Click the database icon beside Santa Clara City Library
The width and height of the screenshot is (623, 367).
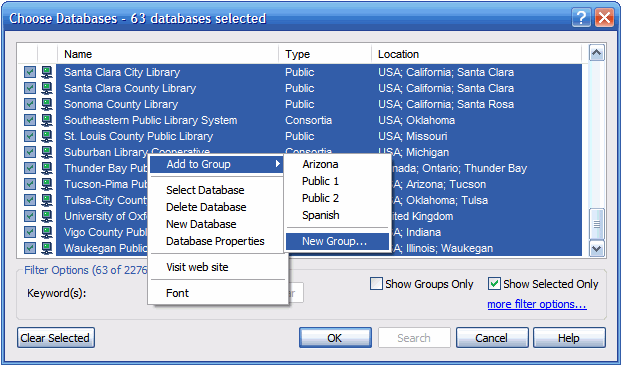[x=47, y=72]
